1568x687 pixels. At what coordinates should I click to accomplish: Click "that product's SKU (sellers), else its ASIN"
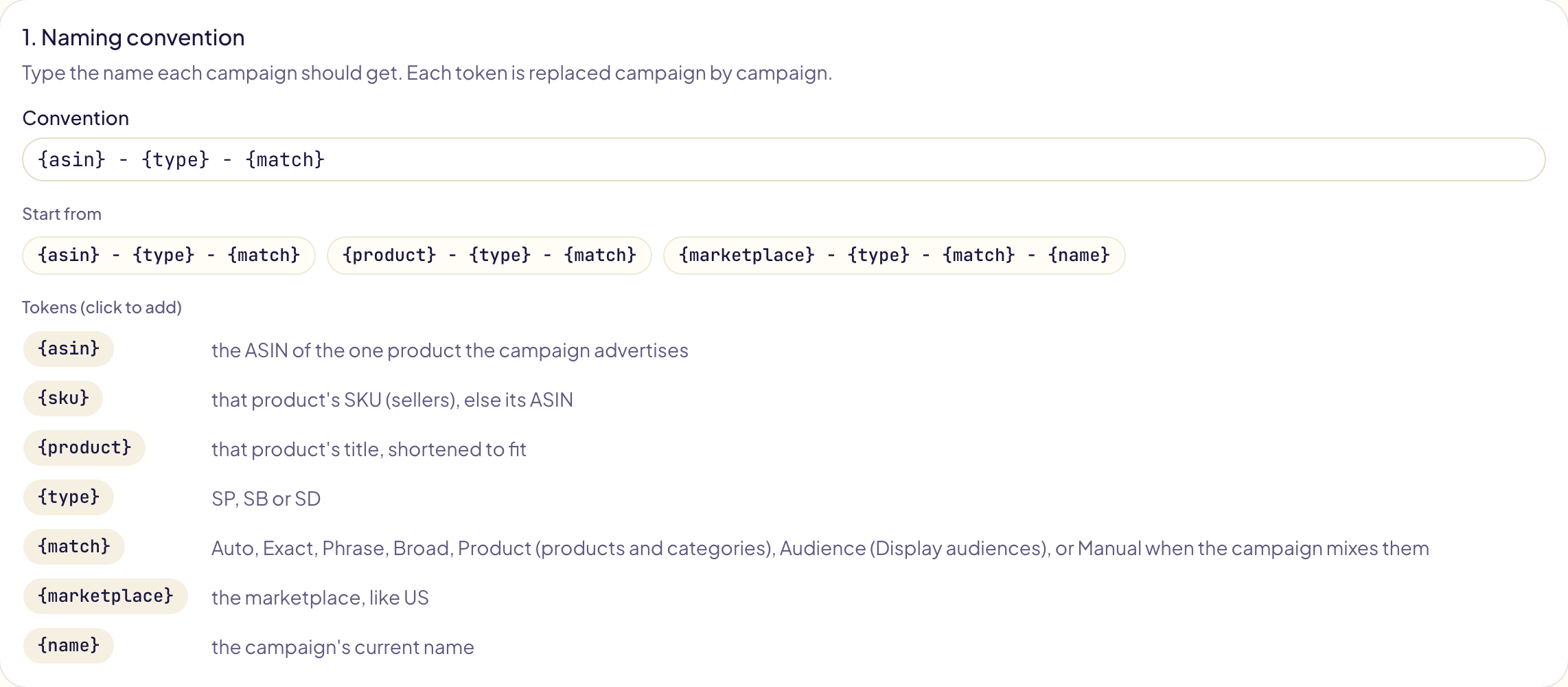click(x=392, y=400)
